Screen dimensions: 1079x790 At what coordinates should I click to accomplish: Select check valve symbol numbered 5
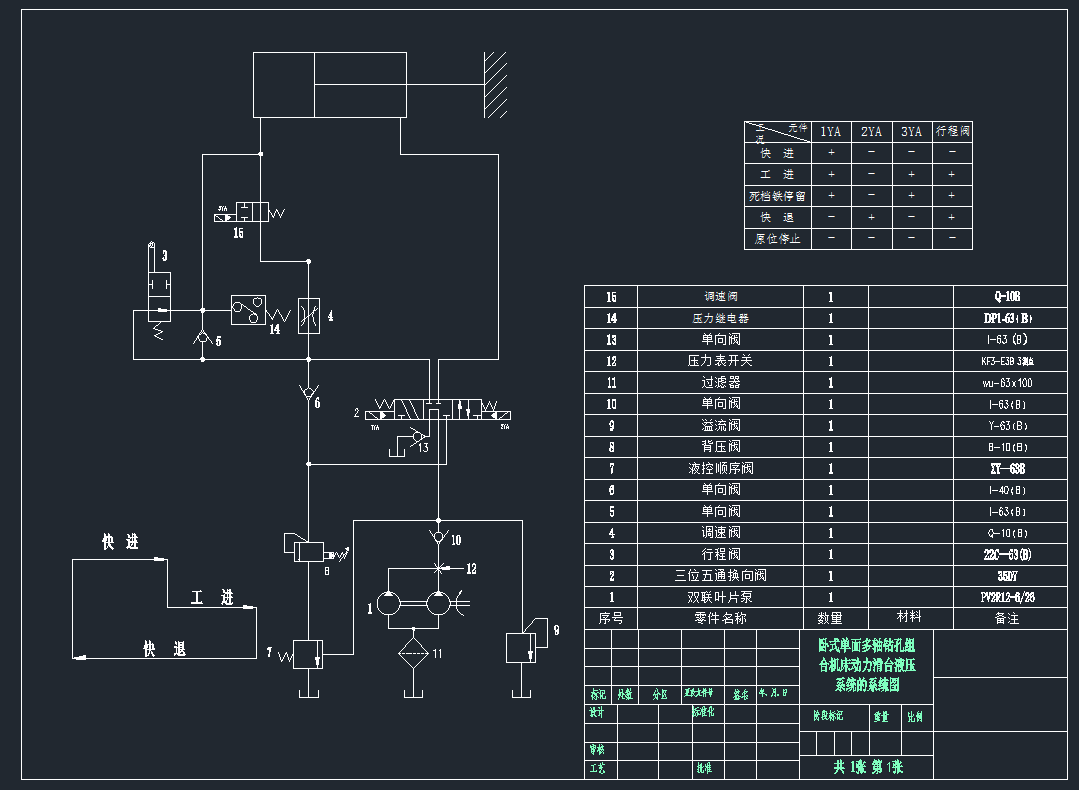click(x=202, y=337)
